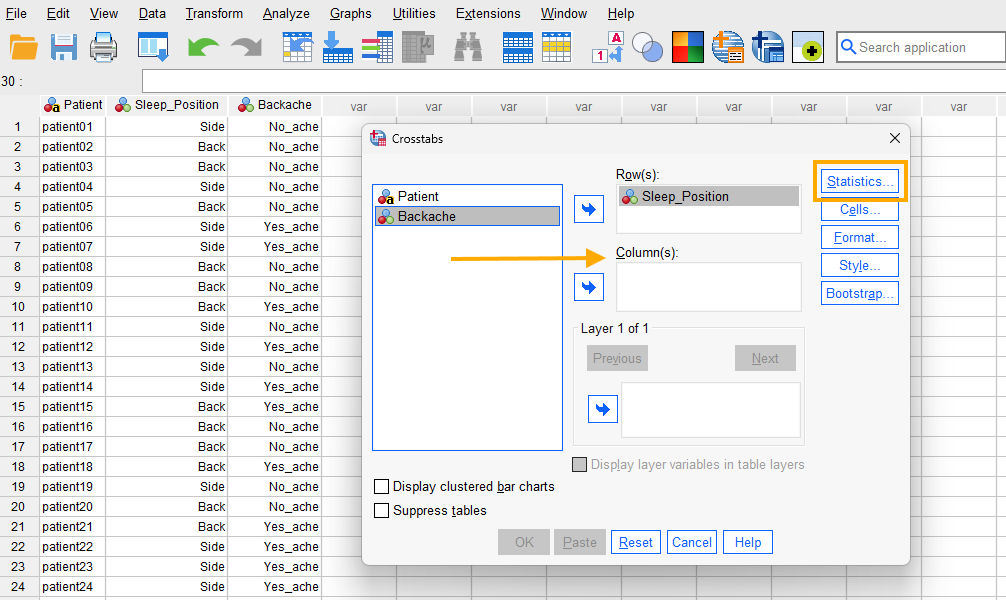Open the Analyze menu
Image resolution: width=1006 pixels, height=600 pixels.
pos(286,13)
